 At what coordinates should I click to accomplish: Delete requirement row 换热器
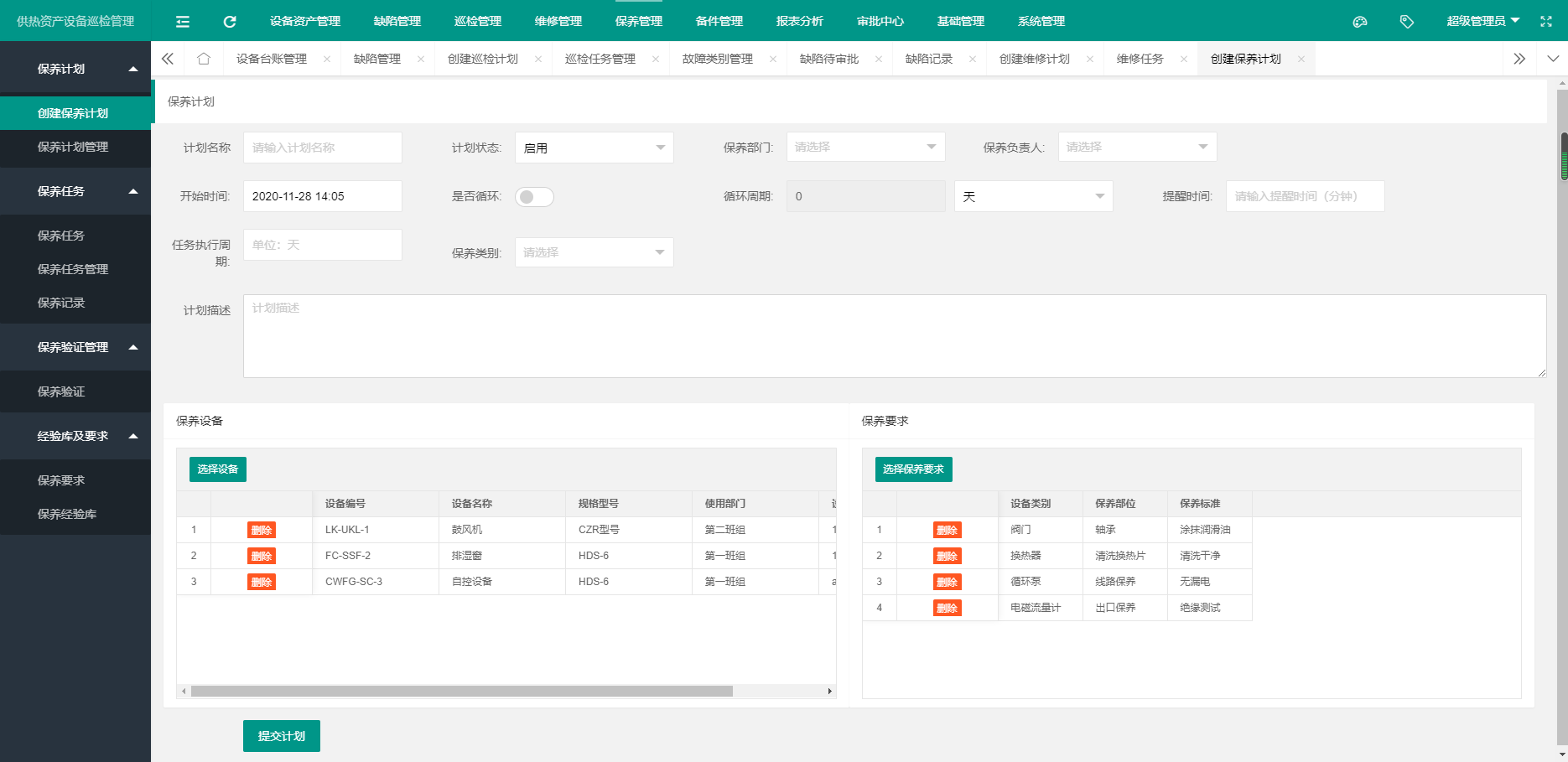point(948,556)
